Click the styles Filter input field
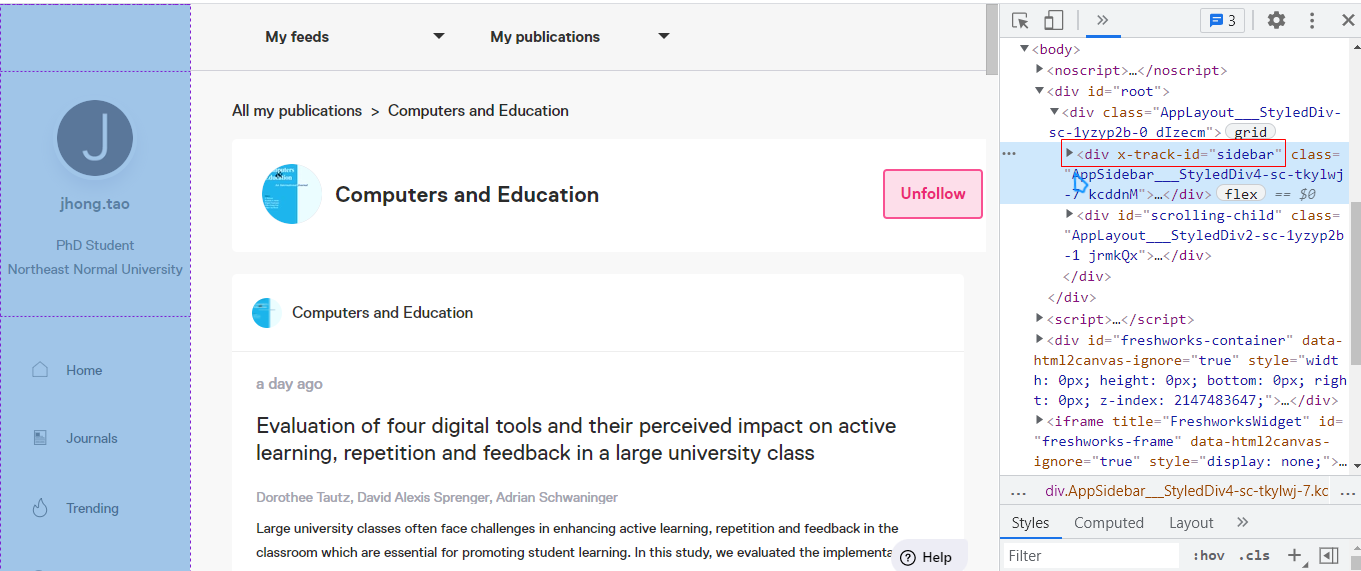The height and width of the screenshot is (571, 1361). click(x=1090, y=555)
